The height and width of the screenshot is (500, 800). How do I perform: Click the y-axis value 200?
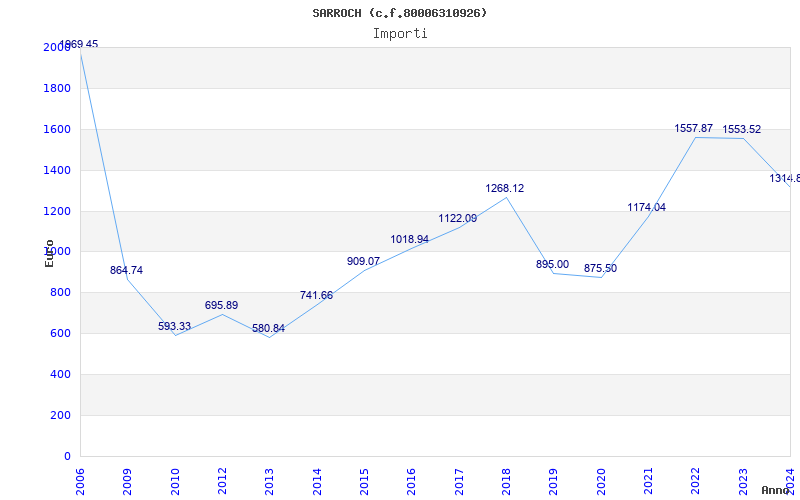coord(60,415)
